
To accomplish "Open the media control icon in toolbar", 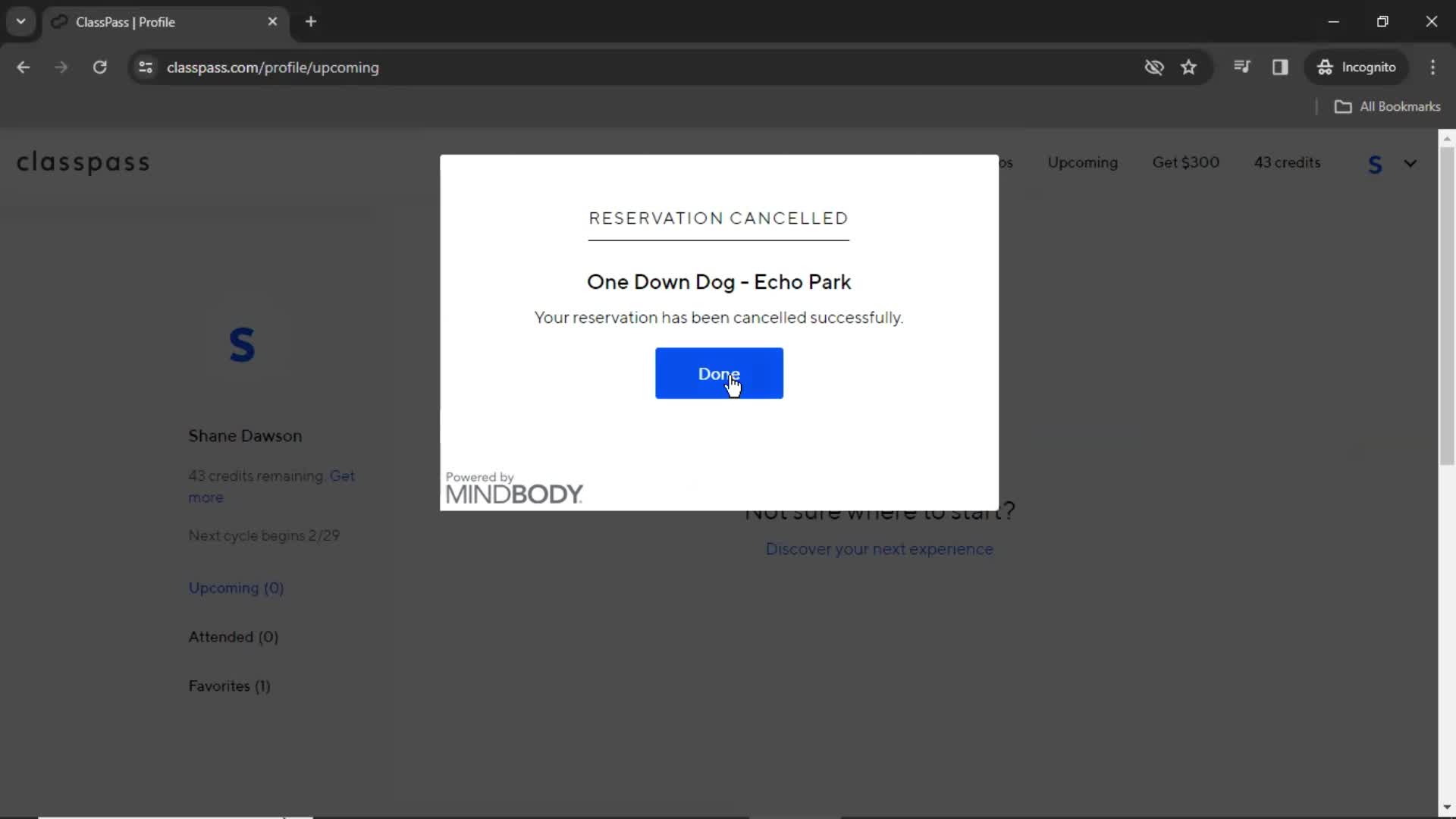I will click(1241, 67).
